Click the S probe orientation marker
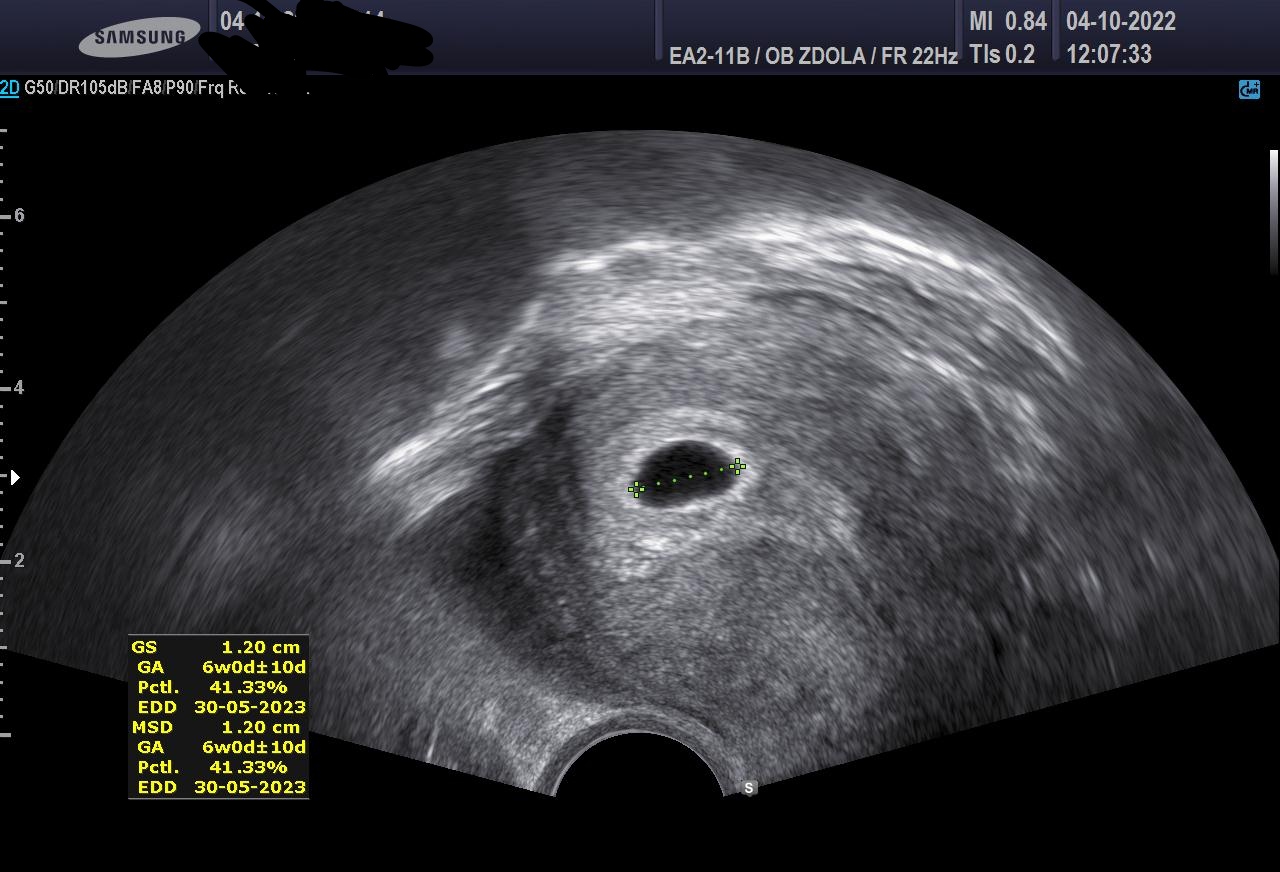1280x872 pixels. point(749,788)
